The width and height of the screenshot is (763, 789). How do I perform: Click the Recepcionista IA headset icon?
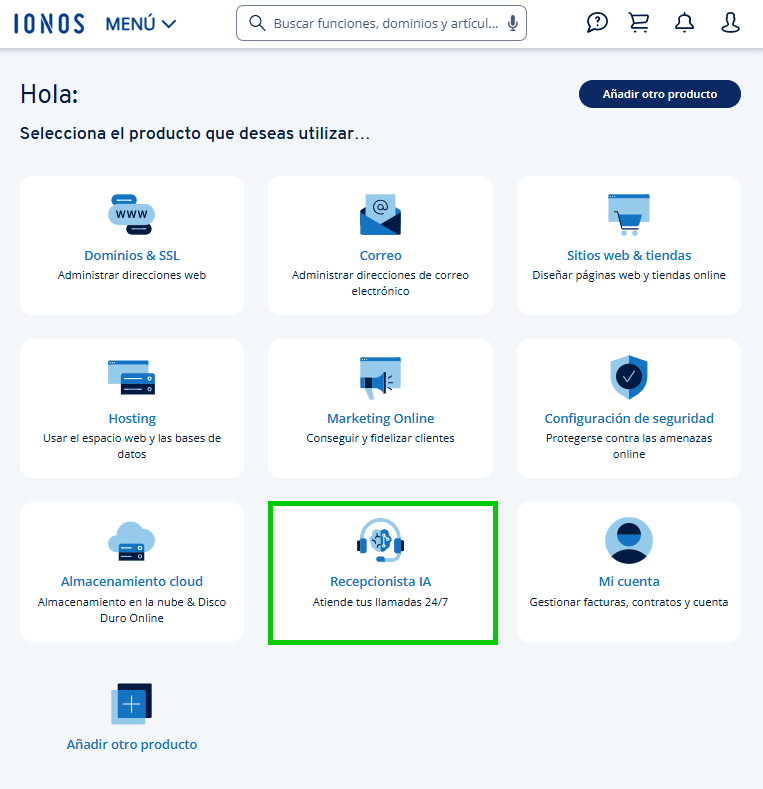[380, 541]
